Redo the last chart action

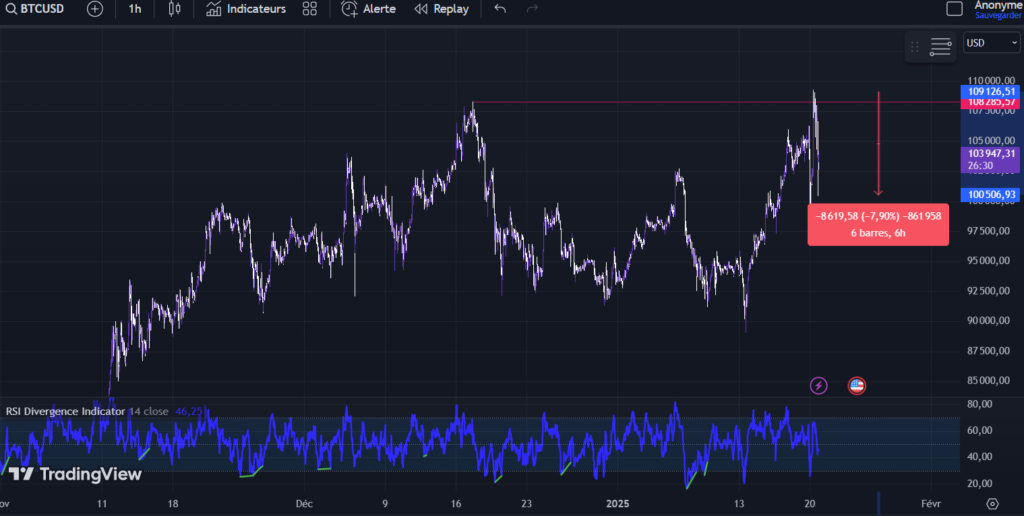(532, 9)
